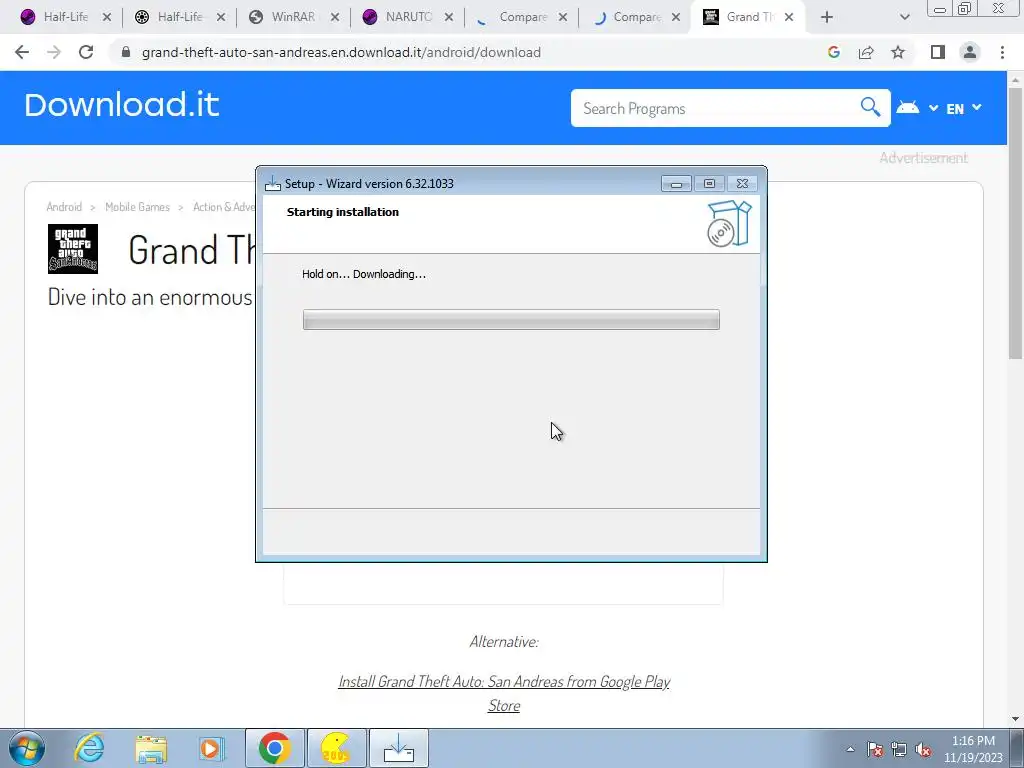Click the share page icon

(866, 52)
